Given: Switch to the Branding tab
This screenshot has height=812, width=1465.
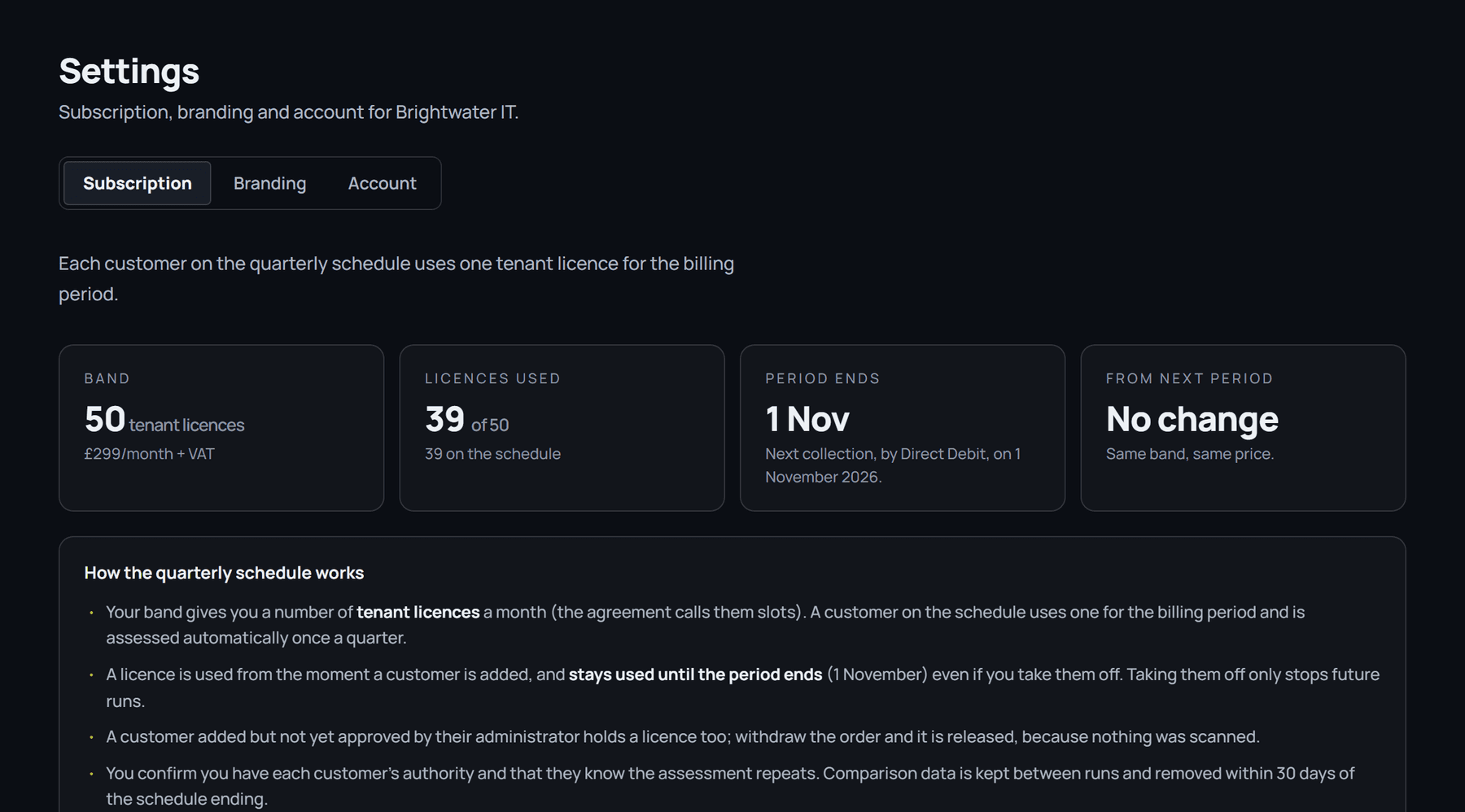Looking at the screenshot, I should point(269,183).
